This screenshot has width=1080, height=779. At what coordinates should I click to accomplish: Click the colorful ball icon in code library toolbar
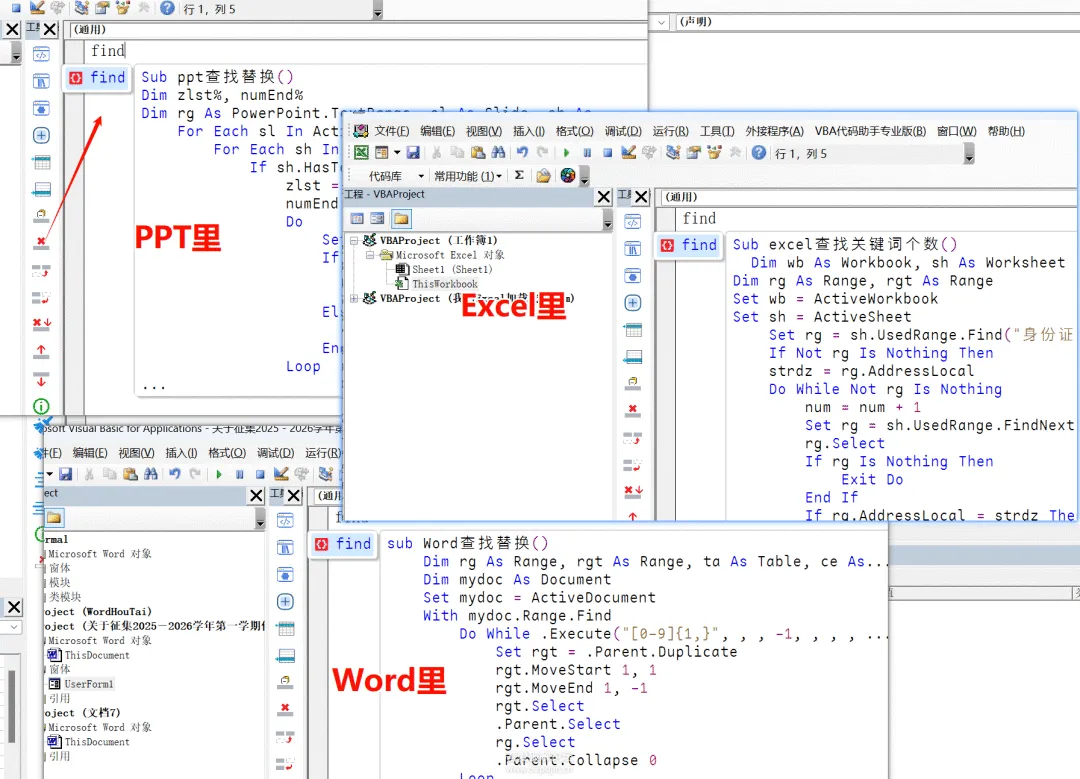point(568,176)
